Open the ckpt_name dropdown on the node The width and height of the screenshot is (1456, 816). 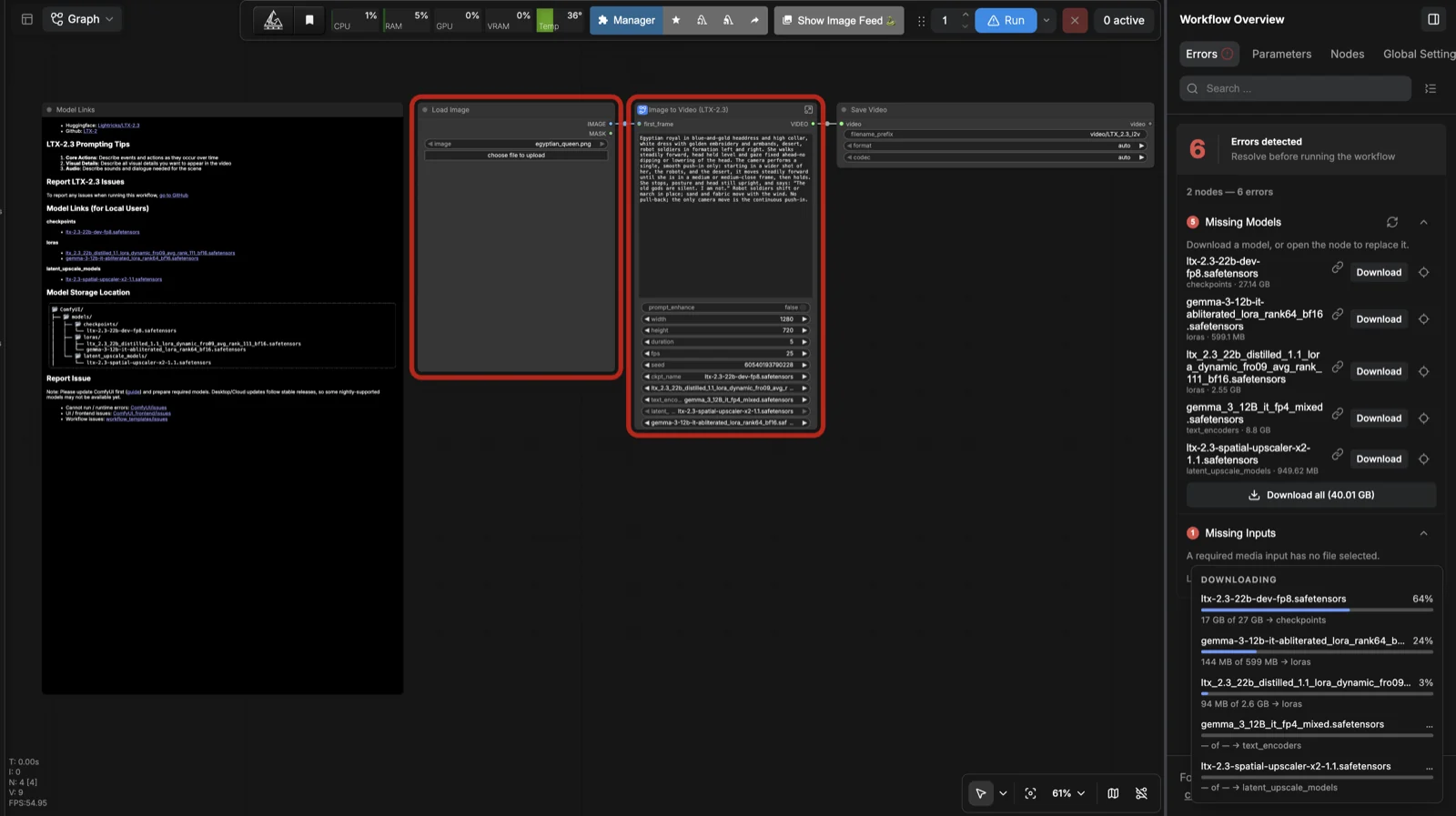coord(725,377)
